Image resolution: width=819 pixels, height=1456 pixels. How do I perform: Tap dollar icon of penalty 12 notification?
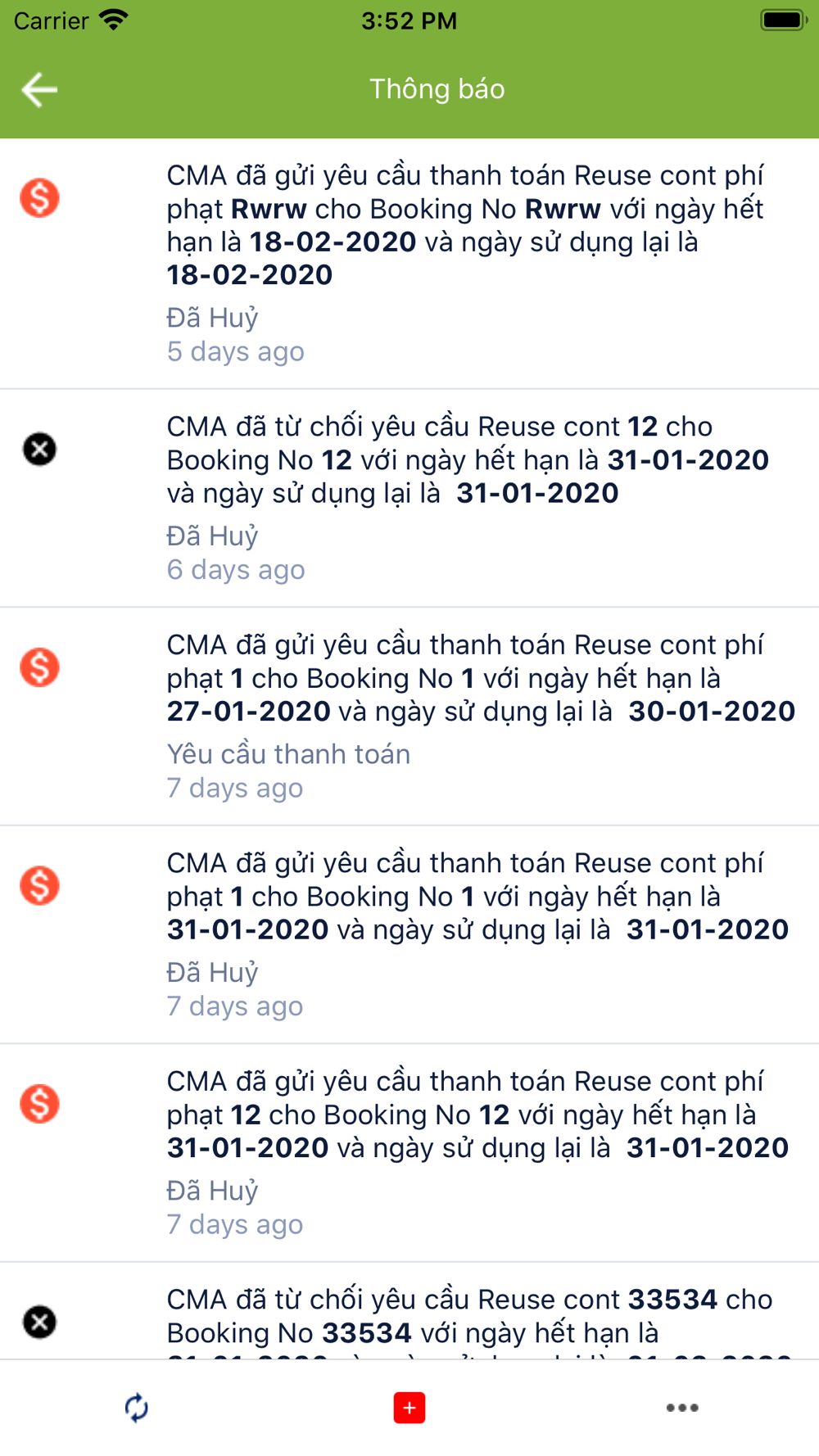click(x=39, y=1104)
